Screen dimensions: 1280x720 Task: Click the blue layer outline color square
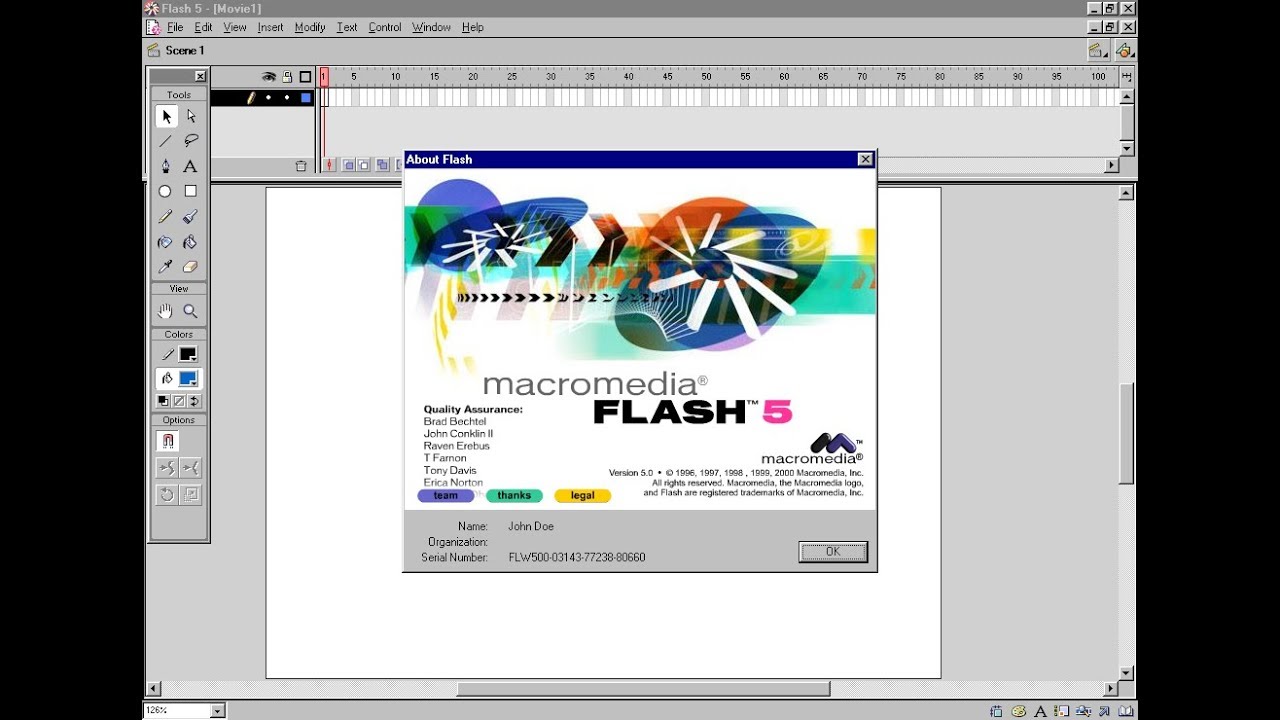306,98
